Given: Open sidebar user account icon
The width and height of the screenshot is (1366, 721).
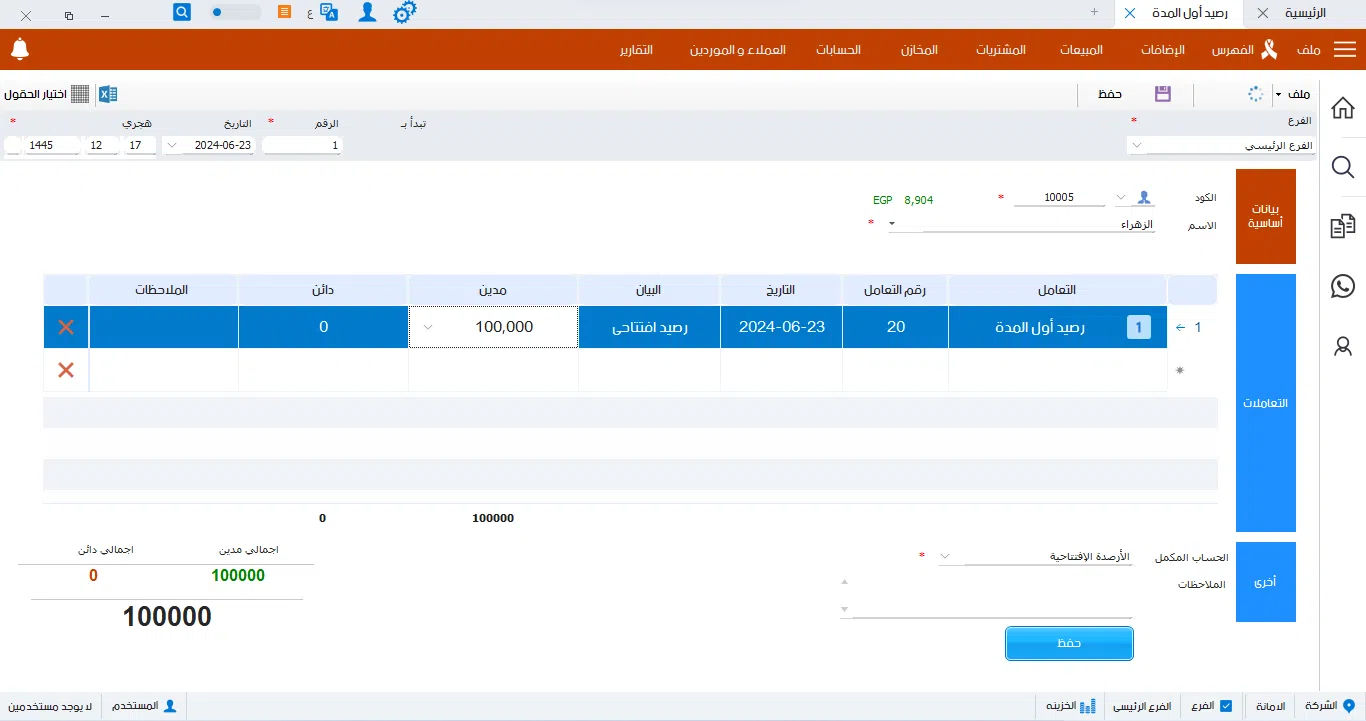Looking at the screenshot, I should pyautogui.click(x=1343, y=346).
